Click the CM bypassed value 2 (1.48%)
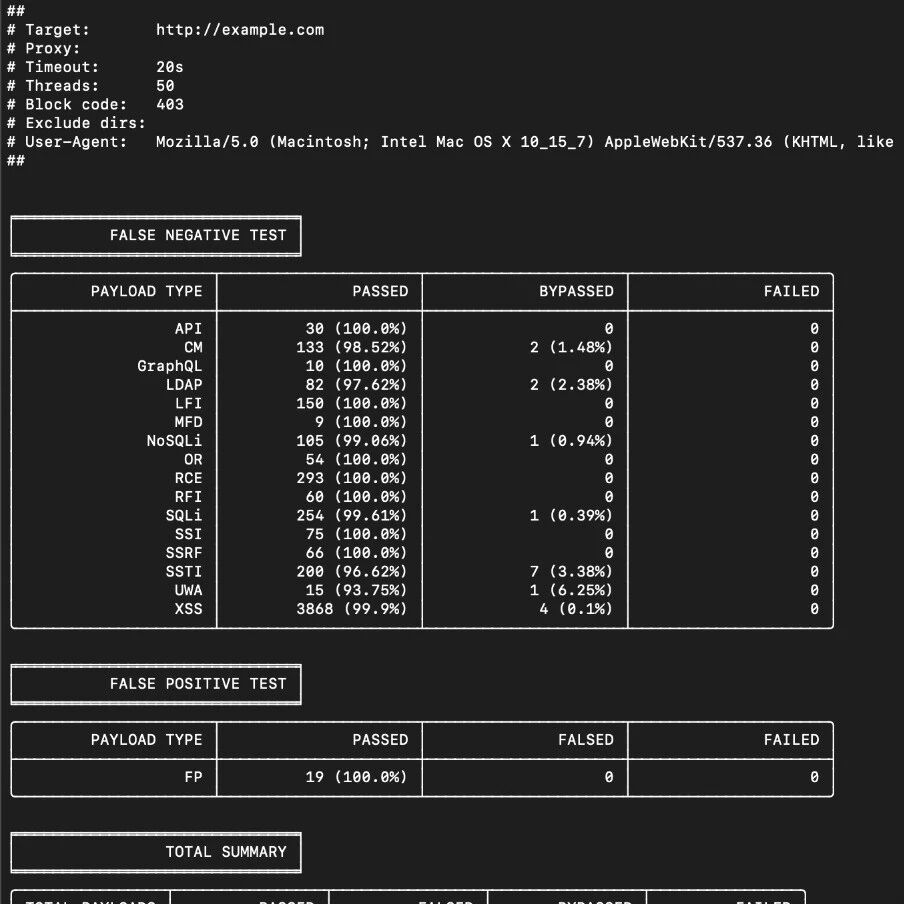Viewport: 904px width, 904px height. [571, 347]
